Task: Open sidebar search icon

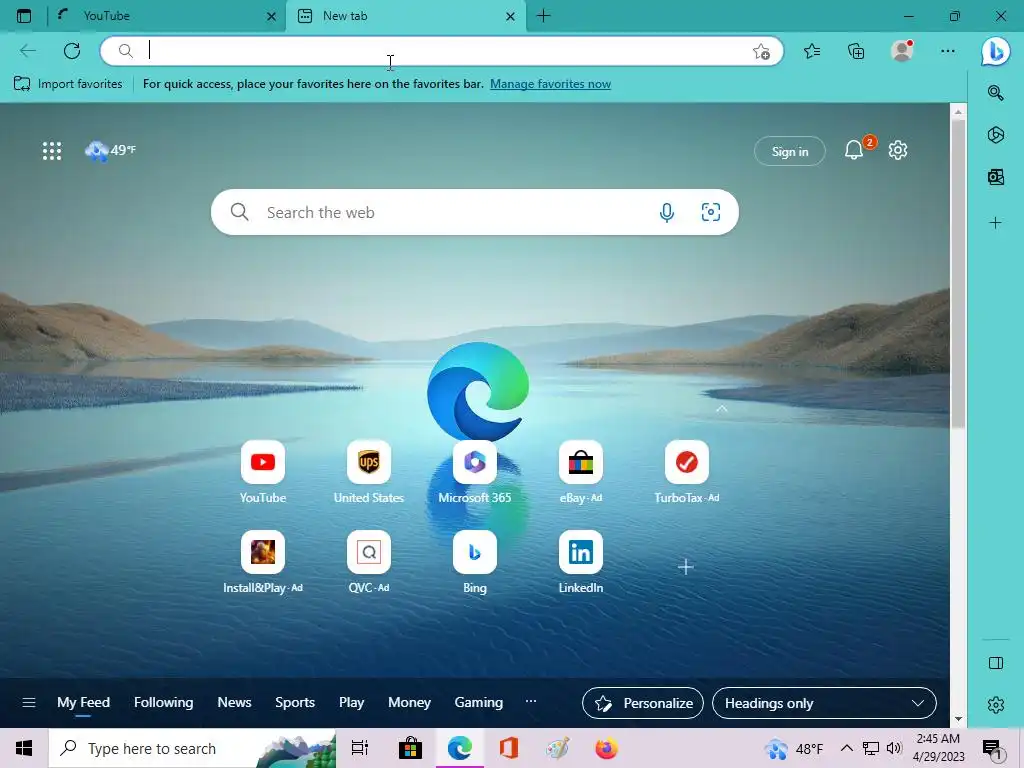Action: click(995, 93)
